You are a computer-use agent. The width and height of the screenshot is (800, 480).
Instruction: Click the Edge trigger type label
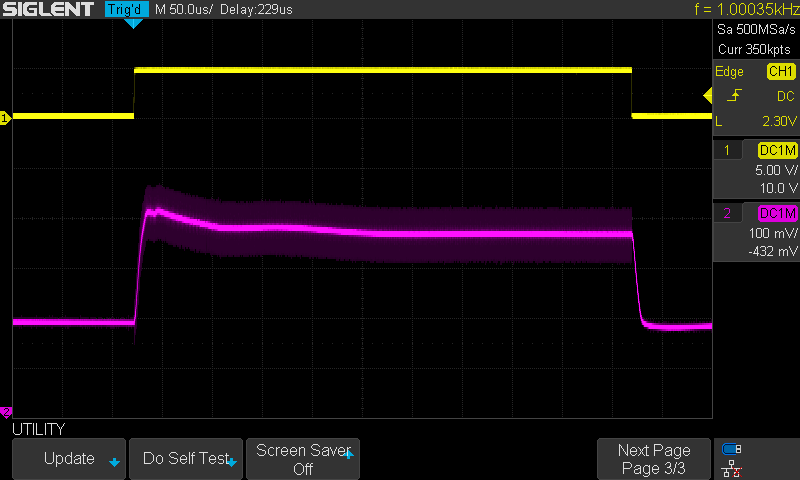(x=729, y=71)
